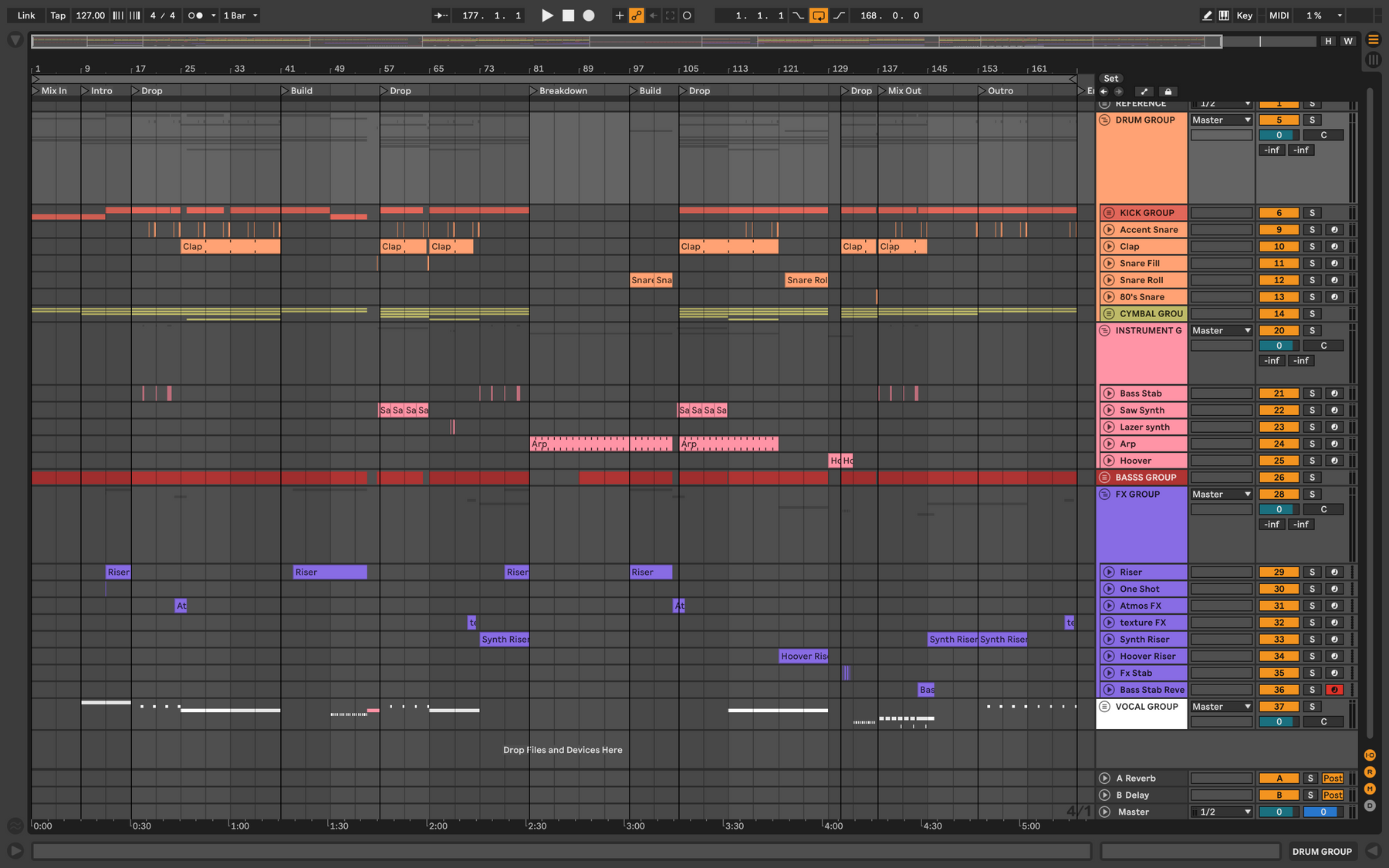This screenshot has height=868, width=1389.
Task: Click the Optimize Arrangement Width W button
Action: 1348,41
